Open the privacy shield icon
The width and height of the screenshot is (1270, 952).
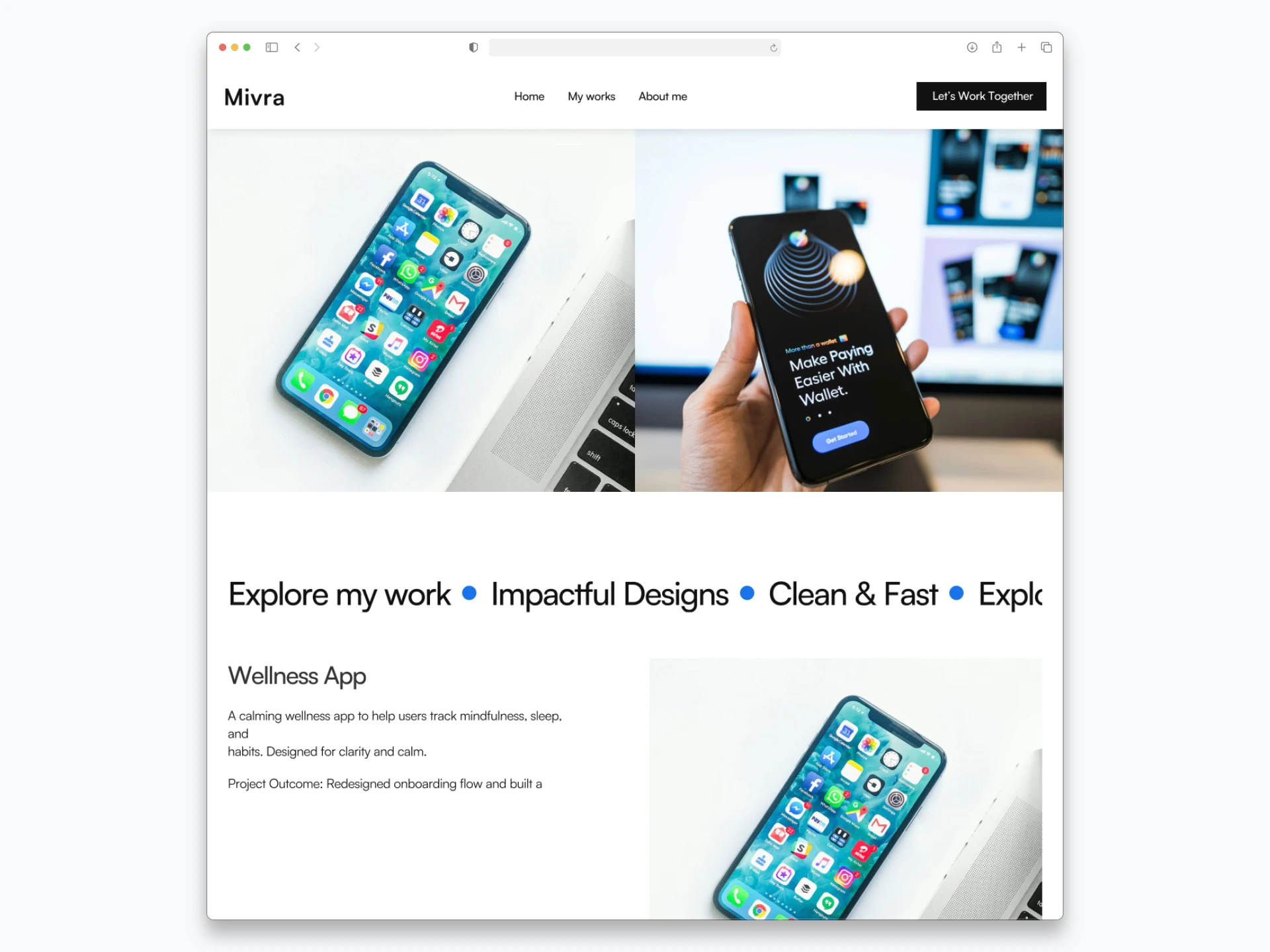(474, 48)
